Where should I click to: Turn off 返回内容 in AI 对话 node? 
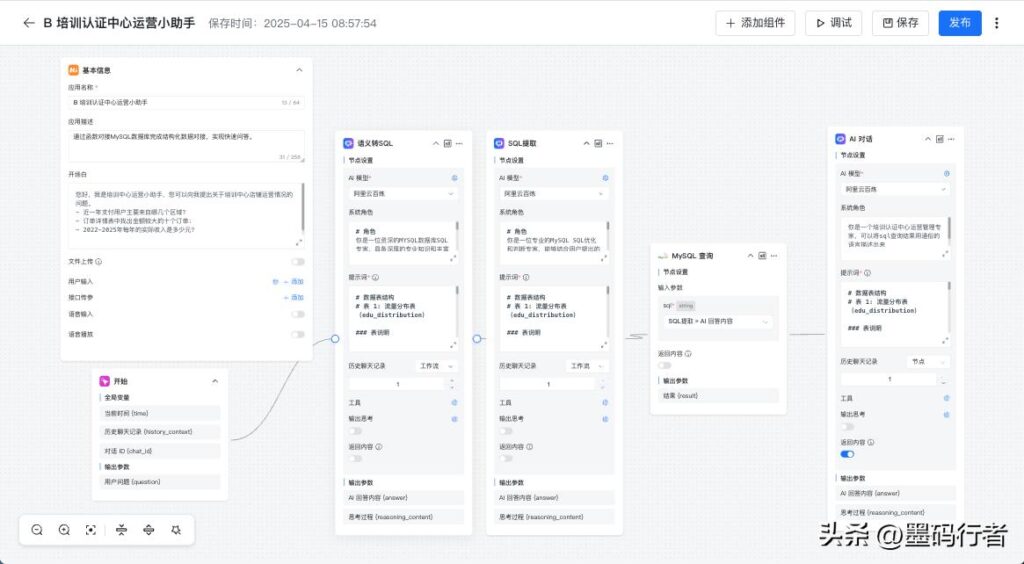[847, 454]
